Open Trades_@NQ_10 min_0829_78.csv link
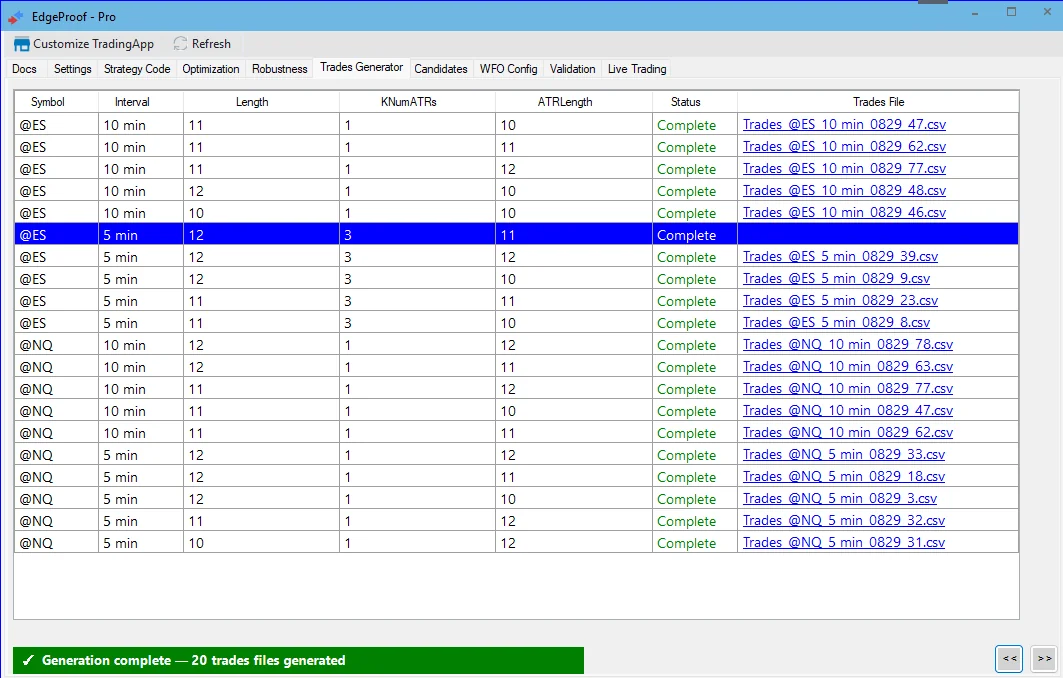The image size is (1063, 678). [847, 345]
